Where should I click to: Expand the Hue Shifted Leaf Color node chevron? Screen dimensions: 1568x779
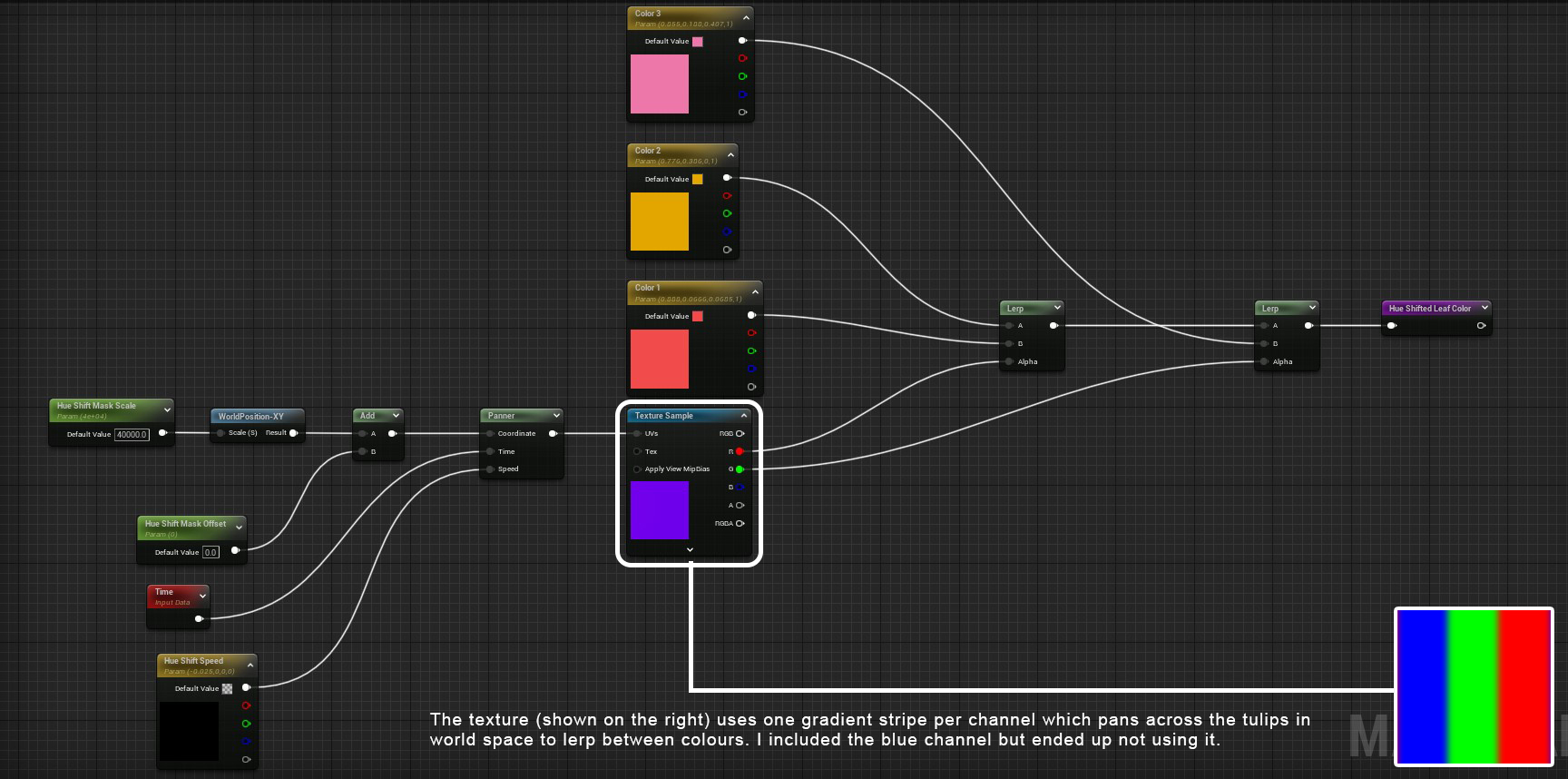(1485, 308)
